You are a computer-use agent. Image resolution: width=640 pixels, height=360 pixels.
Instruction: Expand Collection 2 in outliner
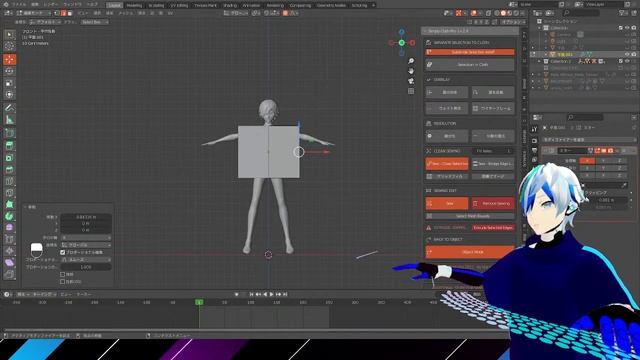(x=540, y=61)
